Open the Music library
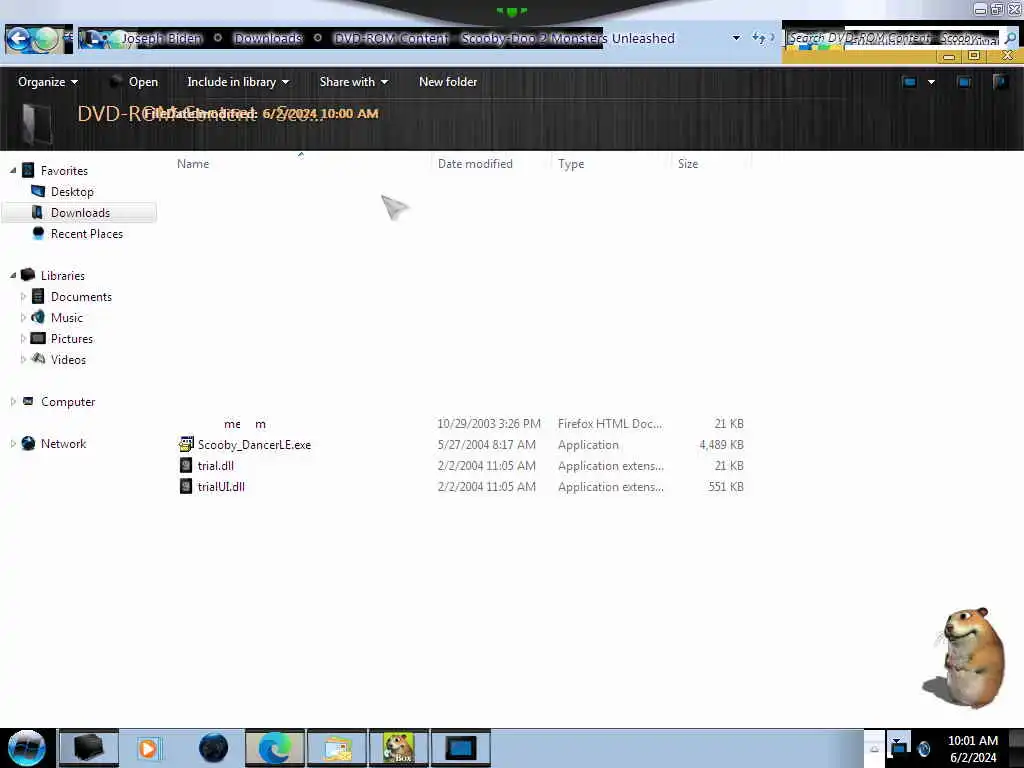The height and width of the screenshot is (768, 1024). click(67, 317)
